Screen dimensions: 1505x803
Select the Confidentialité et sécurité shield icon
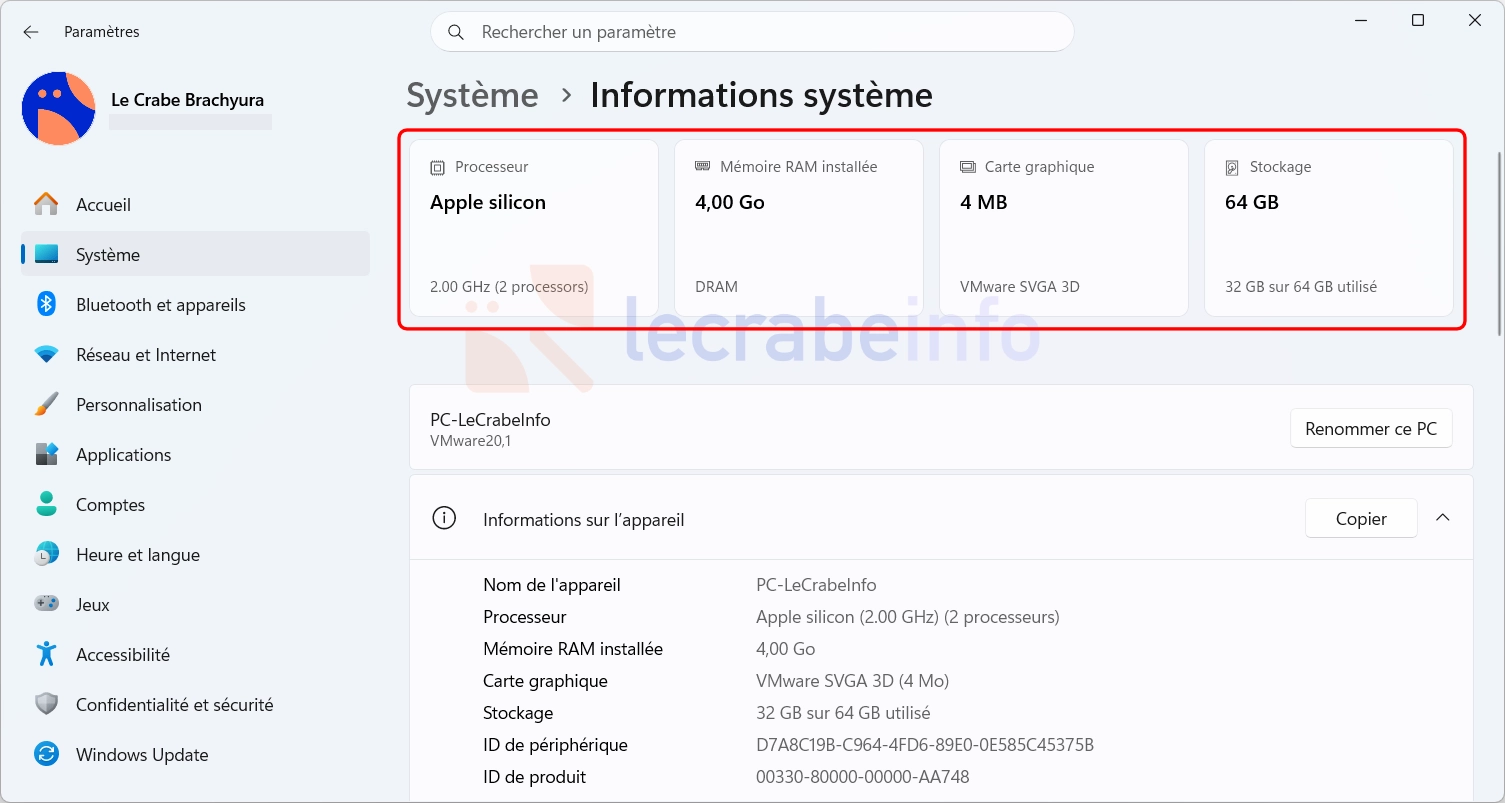tap(46, 705)
